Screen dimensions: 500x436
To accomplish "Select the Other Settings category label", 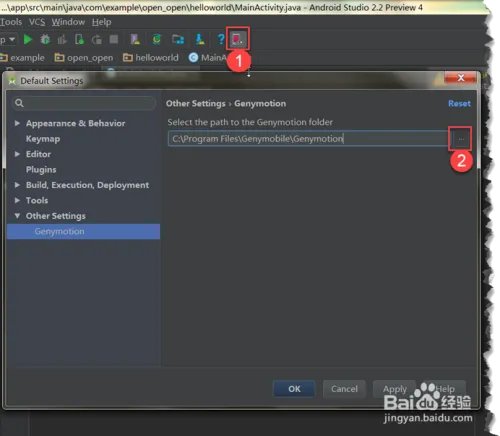I will [56, 216].
